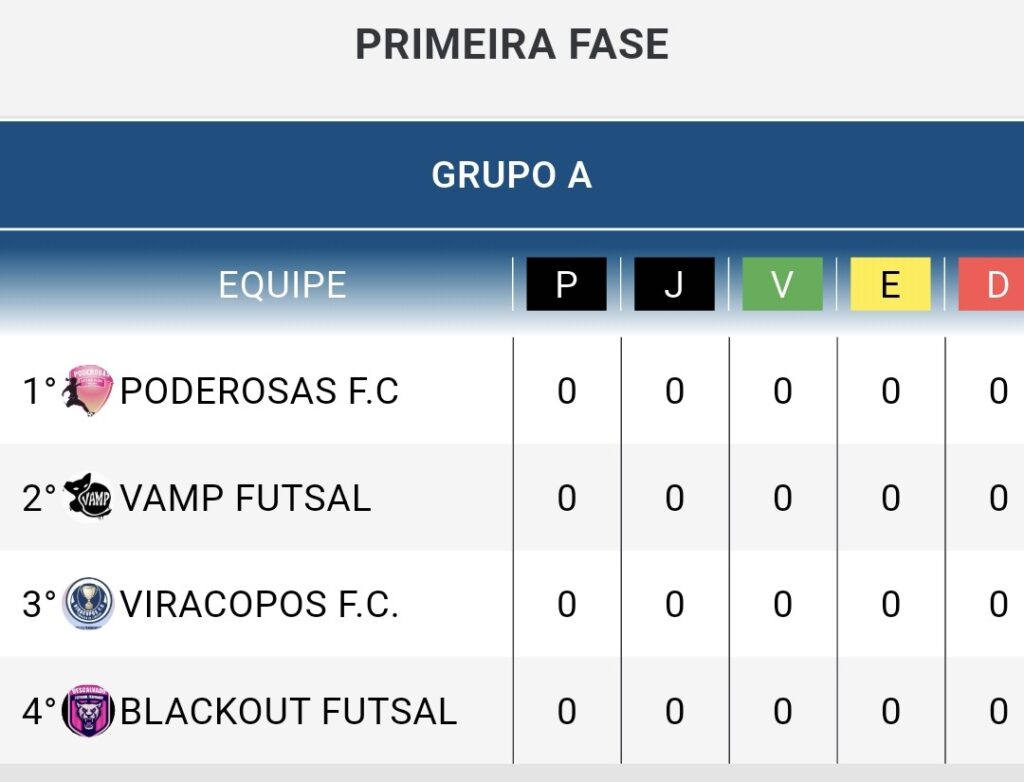Select the red D losses column header
This screenshot has width=1024, height=782.
tap(991, 284)
